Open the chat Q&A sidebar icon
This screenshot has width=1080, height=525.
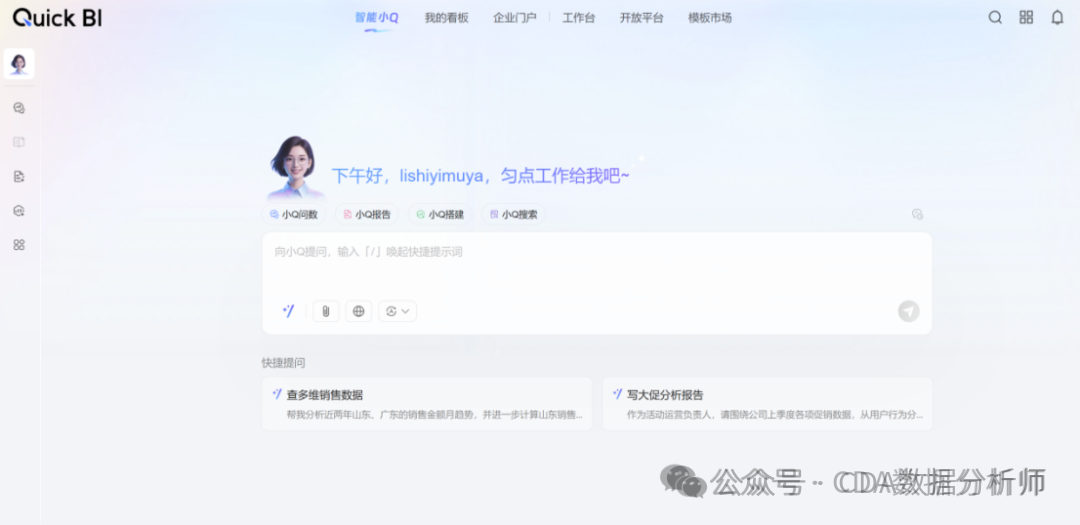coord(19,108)
